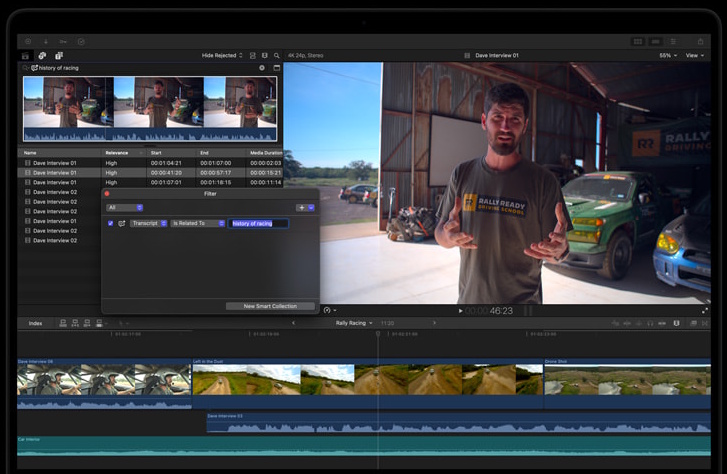Open the Hide Rejected dropdown
The width and height of the screenshot is (727, 474).
223,56
